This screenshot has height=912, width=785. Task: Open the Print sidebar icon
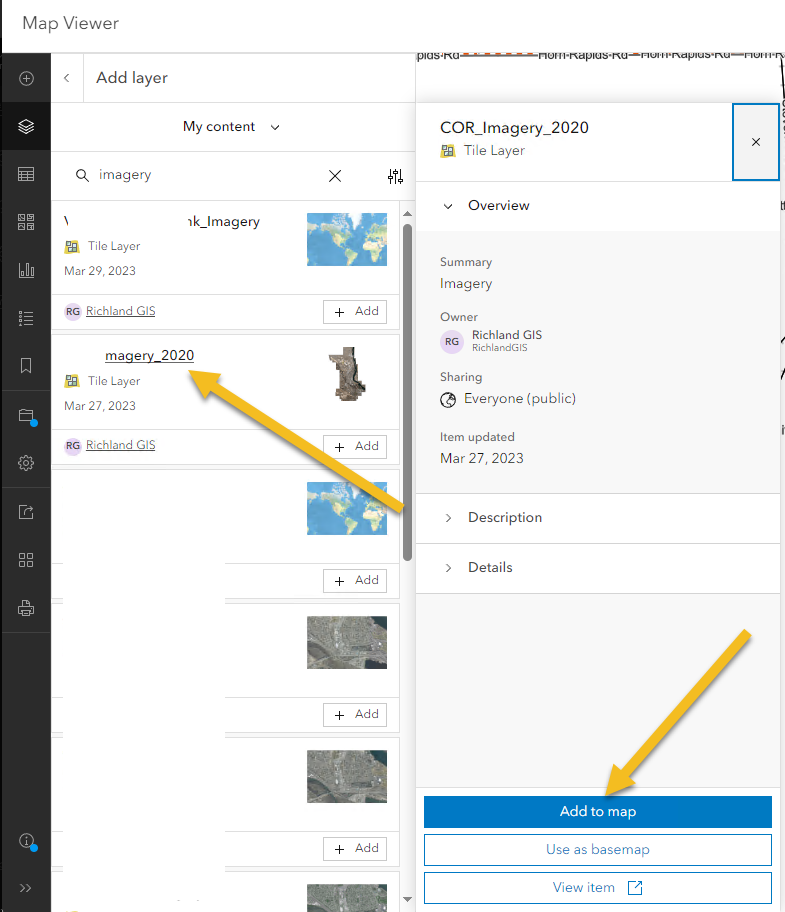pos(26,608)
